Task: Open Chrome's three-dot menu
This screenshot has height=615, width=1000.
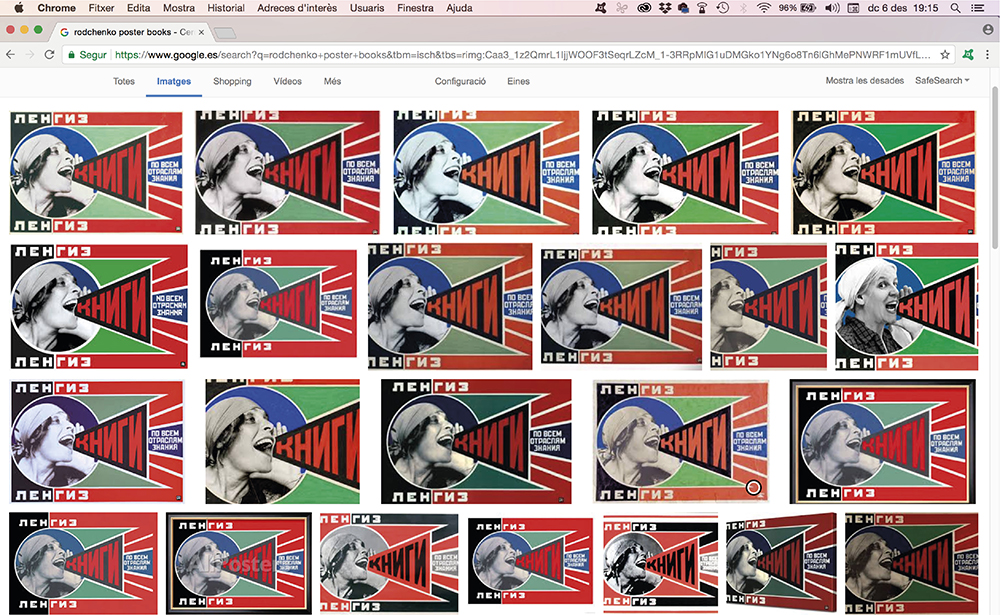Action: tap(987, 55)
